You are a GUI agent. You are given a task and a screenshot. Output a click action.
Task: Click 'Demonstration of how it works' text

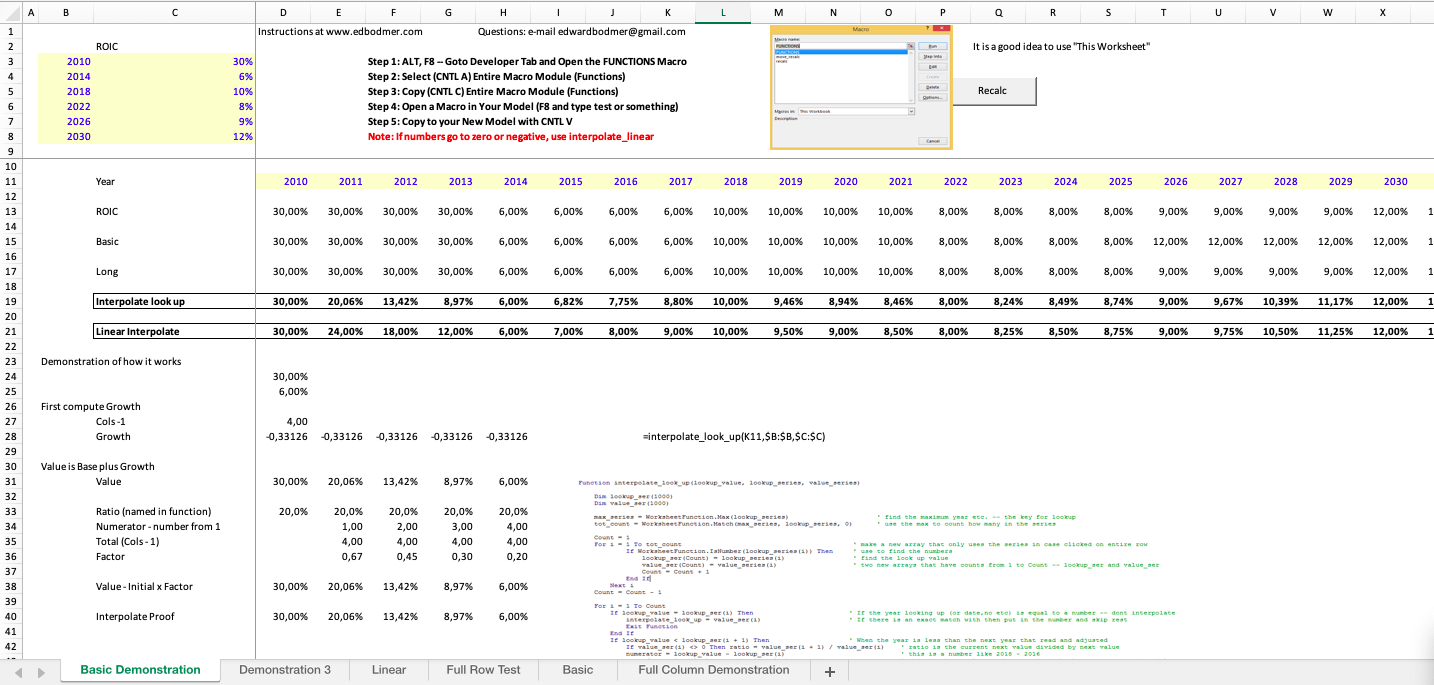111,361
